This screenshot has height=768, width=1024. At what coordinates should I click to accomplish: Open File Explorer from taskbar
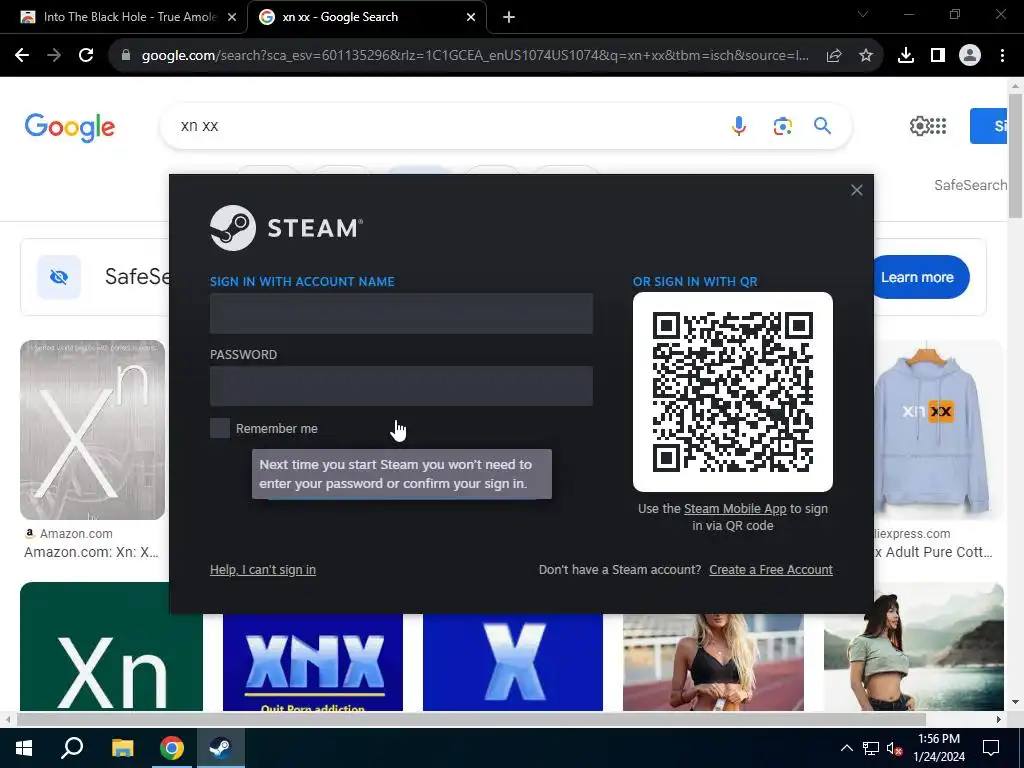pyautogui.click(x=122, y=748)
